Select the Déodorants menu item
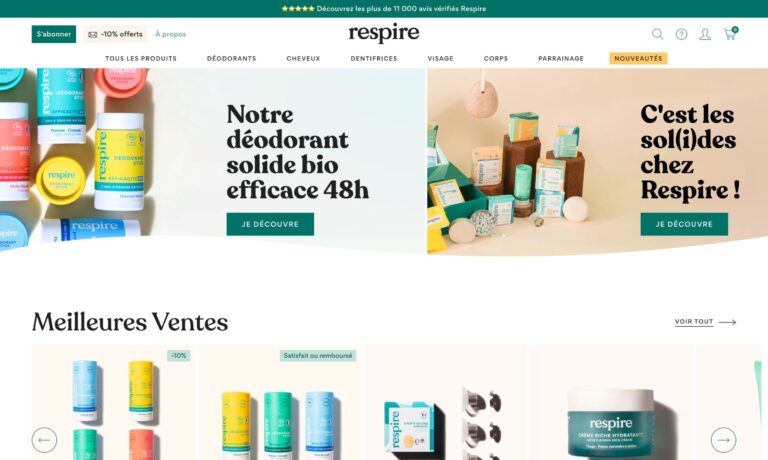The height and width of the screenshot is (460, 768). point(231,58)
